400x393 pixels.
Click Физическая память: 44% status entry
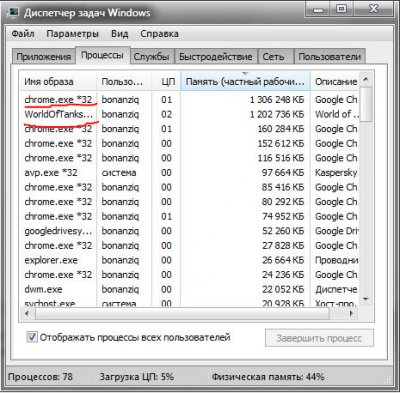pos(268,377)
